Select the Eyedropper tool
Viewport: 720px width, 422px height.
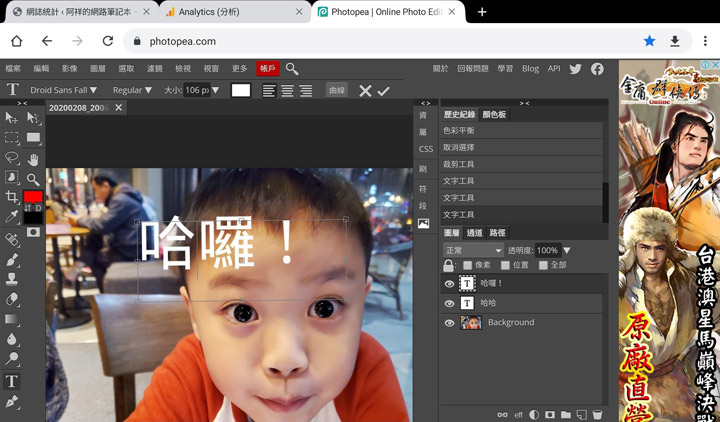point(11,217)
